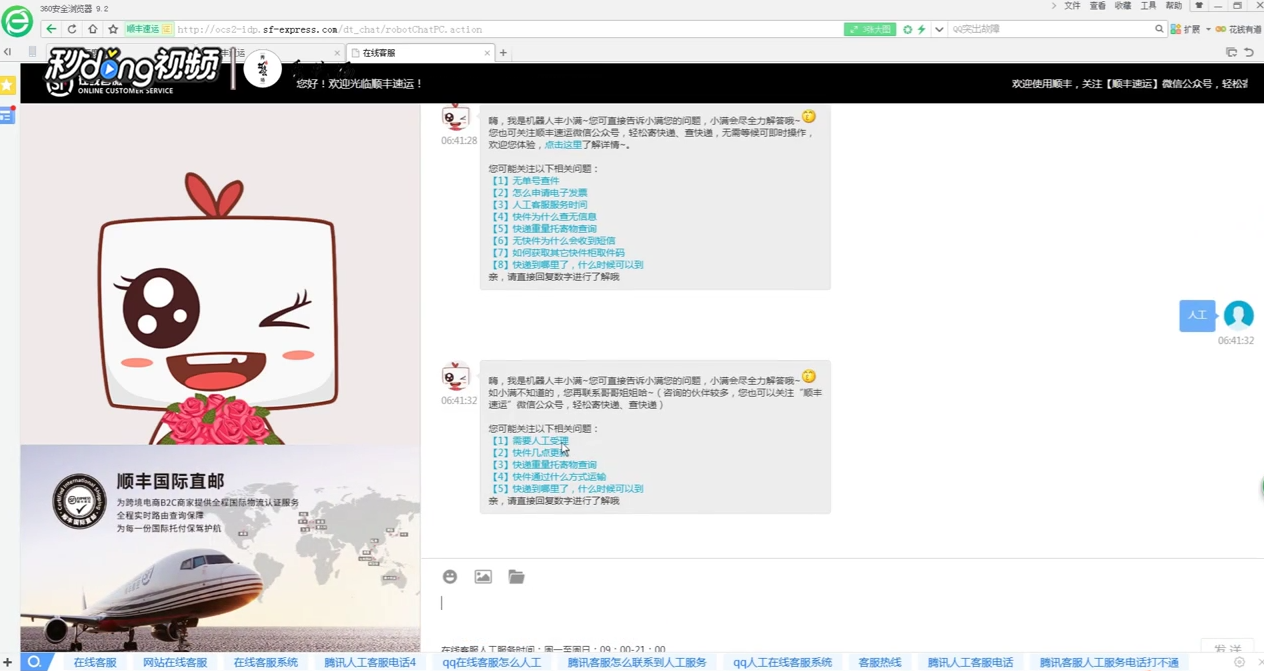
Task: Select 【5】快递到哪里了 in the second message
Action: (566, 489)
